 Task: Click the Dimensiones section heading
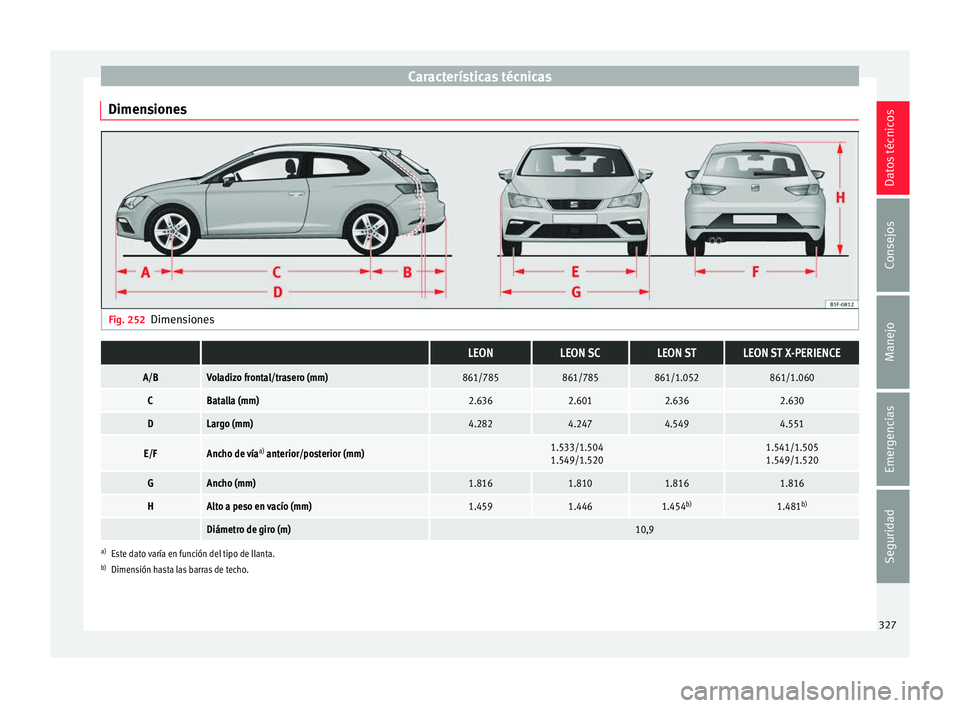(148, 109)
